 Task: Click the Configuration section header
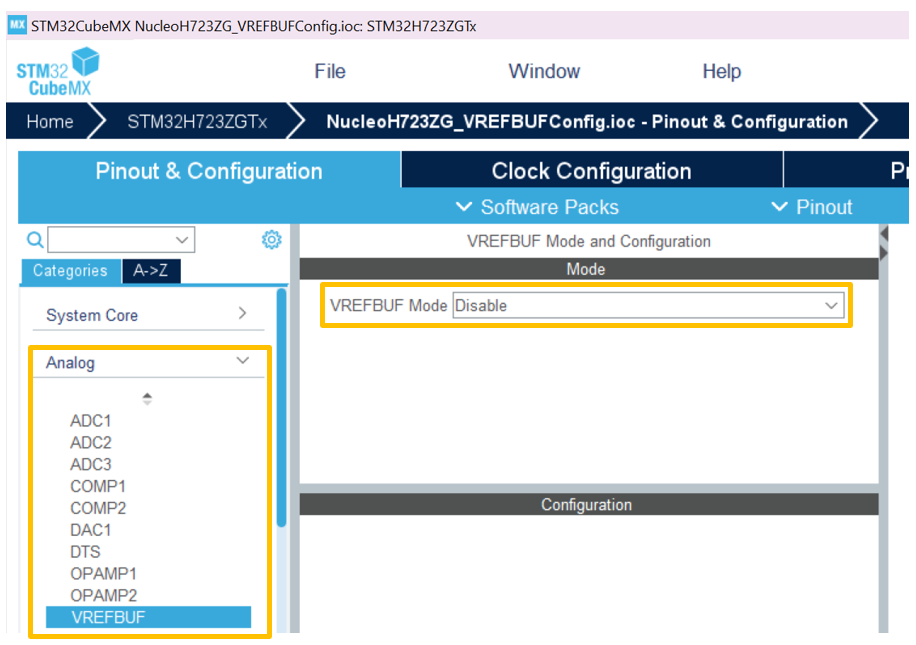pyautogui.click(x=589, y=505)
